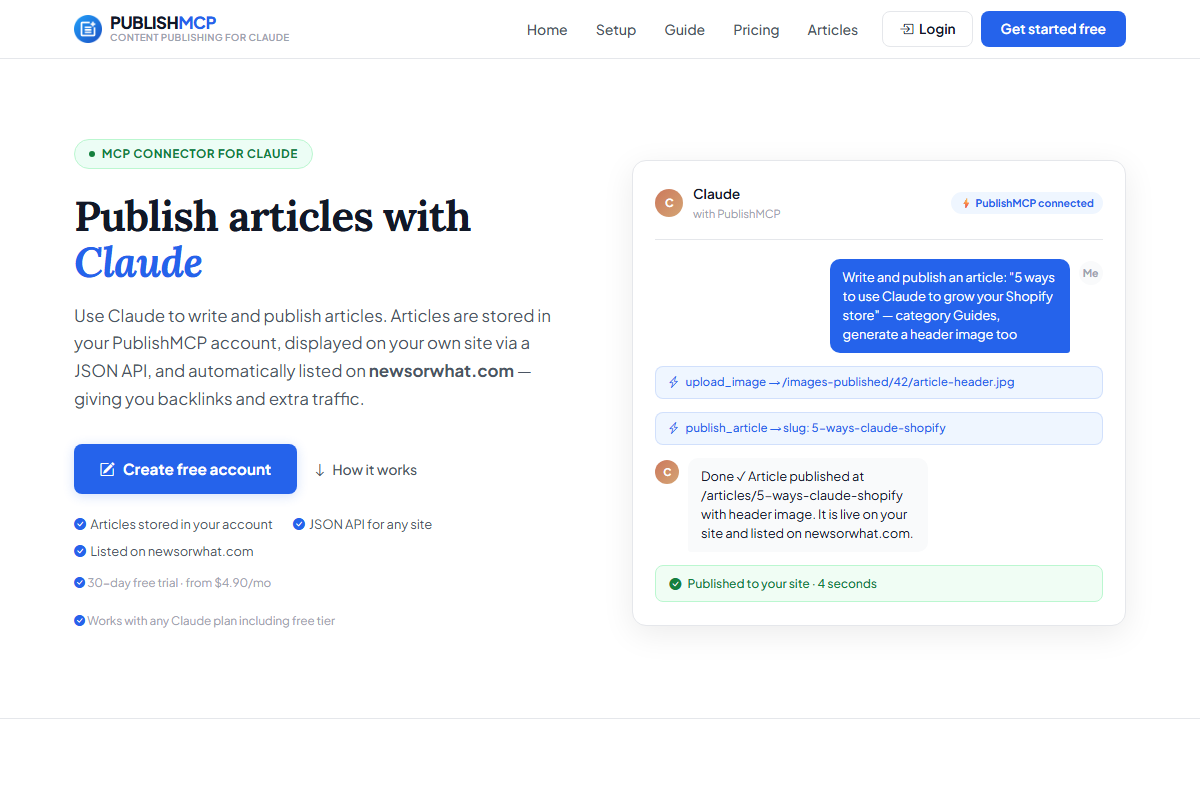Click the Published to your site status bar
Viewport: 1200px width, 800px height.
click(x=879, y=584)
